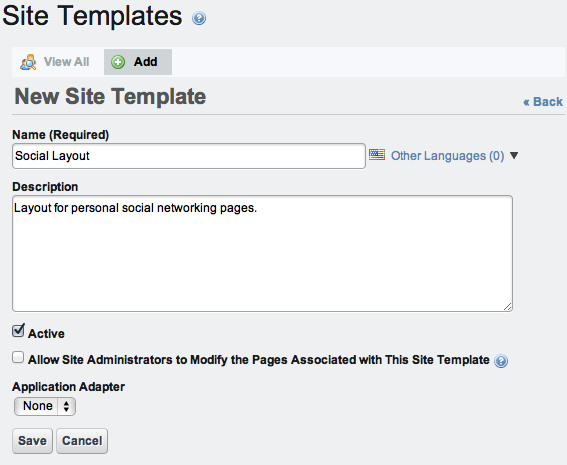Open the Application Adapter dropdown
This screenshot has width=567, height=465.
[45, 406]
